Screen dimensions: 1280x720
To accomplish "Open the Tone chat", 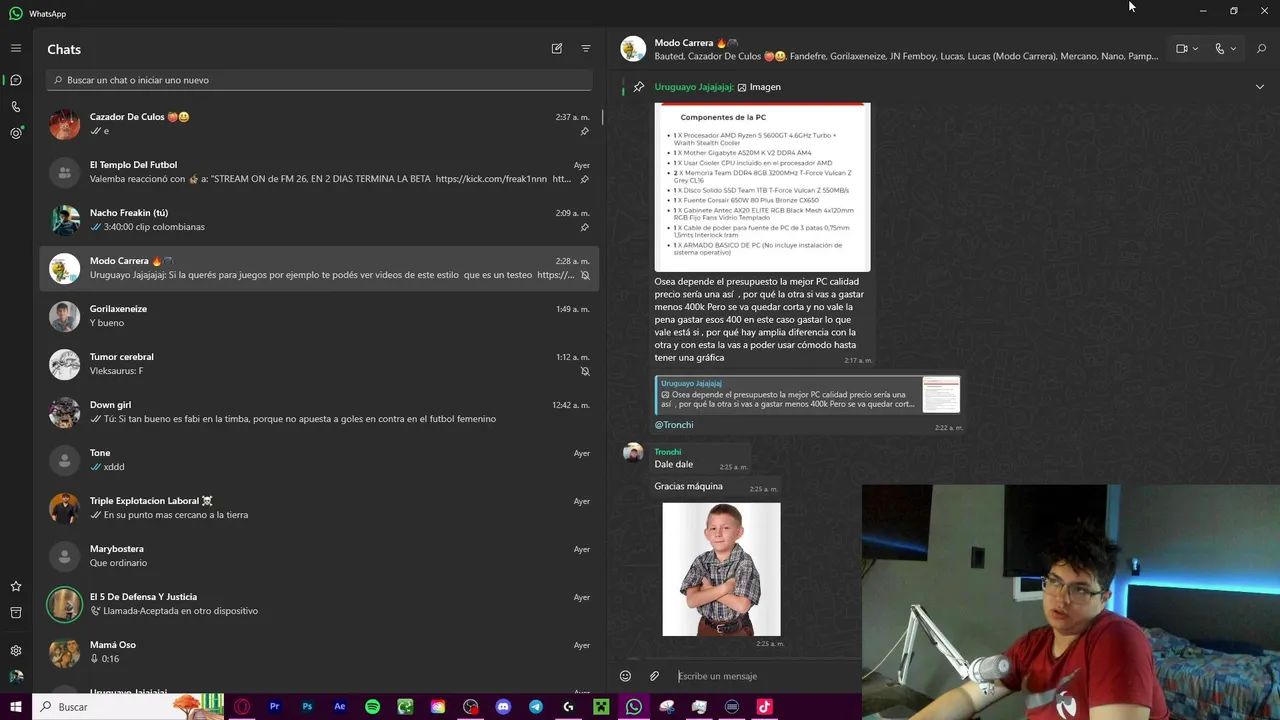I will 319,460.
